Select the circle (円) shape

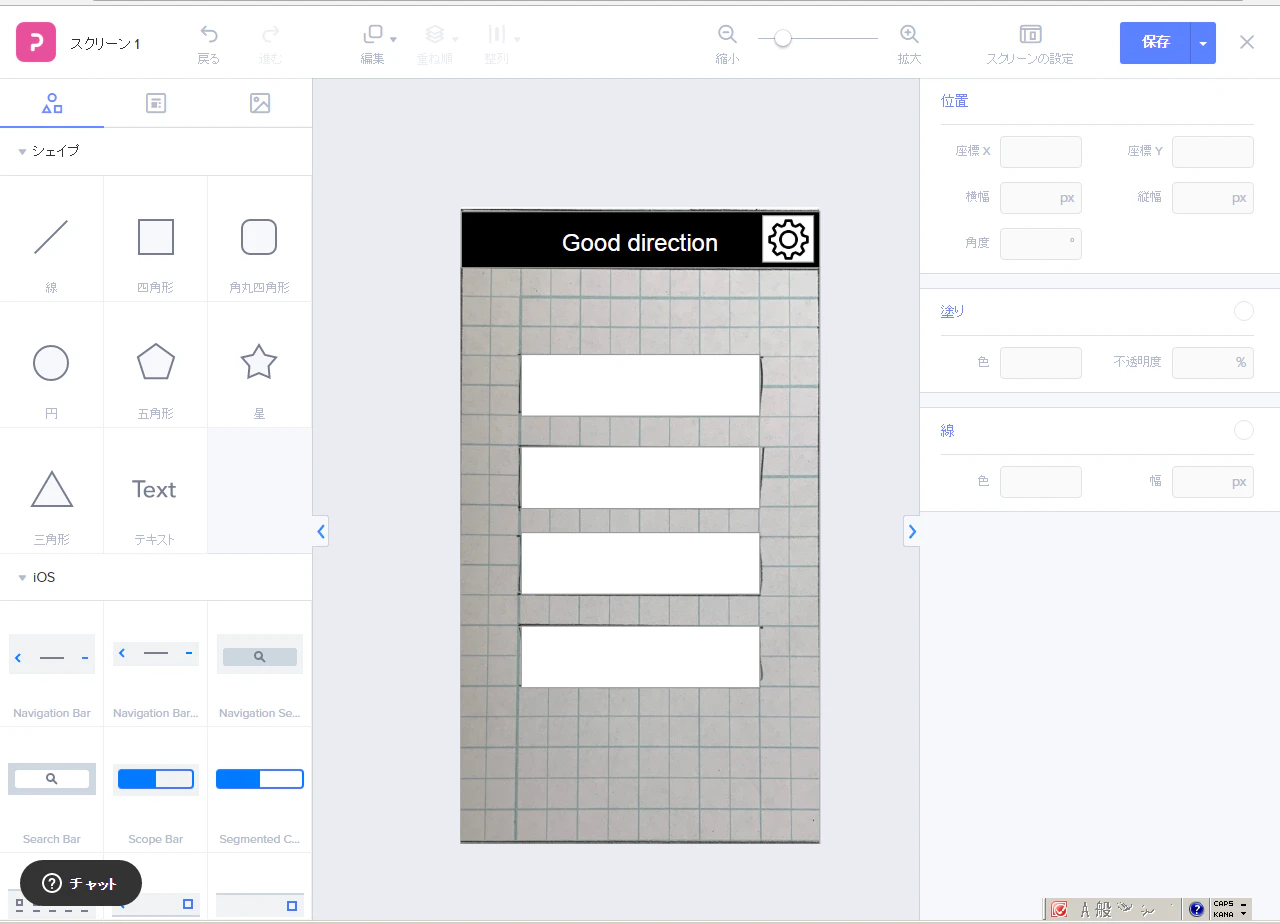coord(51,363)
